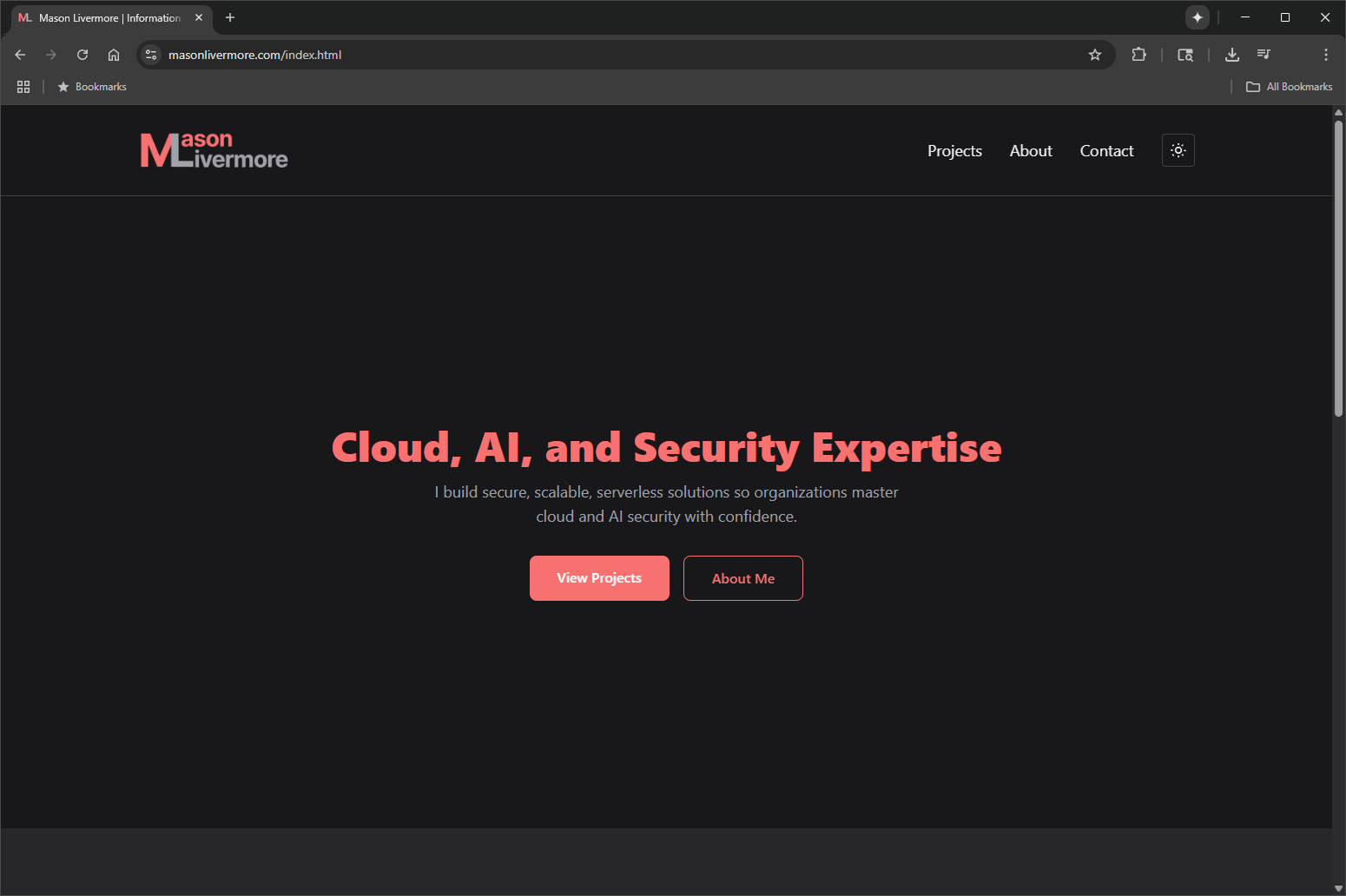Click the scrollbar down arrow

(x=1338, y=888)
